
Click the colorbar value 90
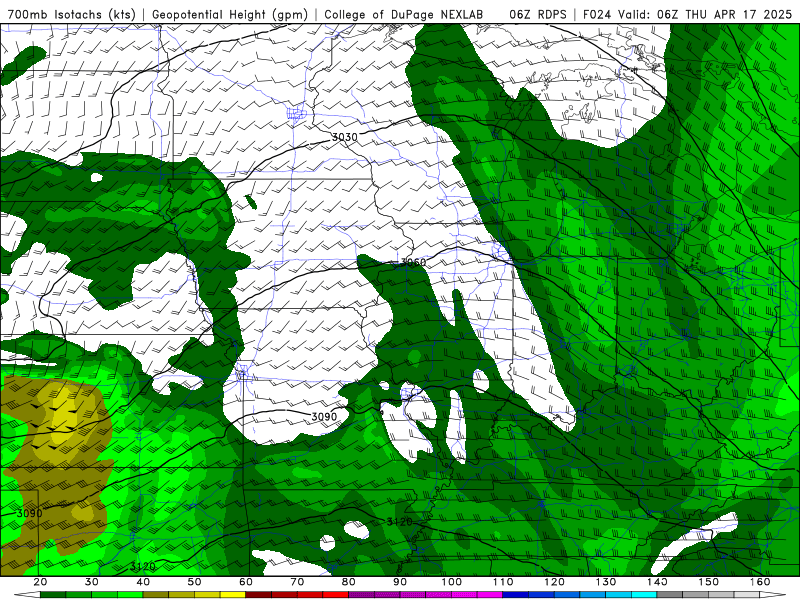(x=400, y=582)
